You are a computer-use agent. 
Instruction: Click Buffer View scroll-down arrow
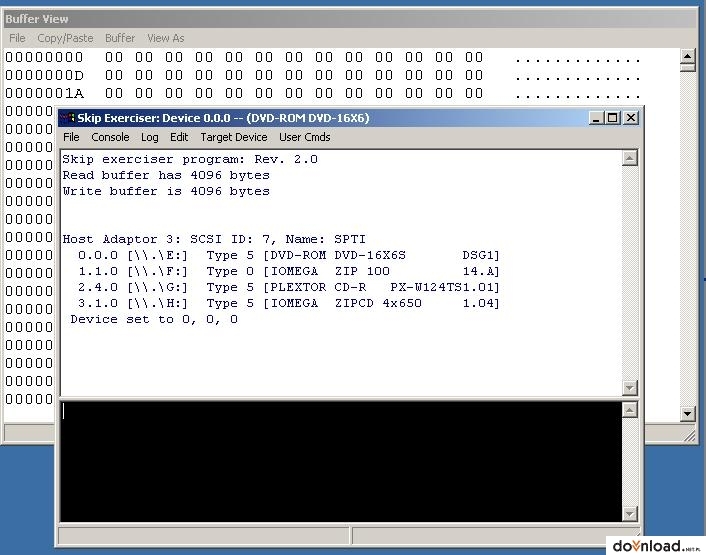tap(688, 413)
